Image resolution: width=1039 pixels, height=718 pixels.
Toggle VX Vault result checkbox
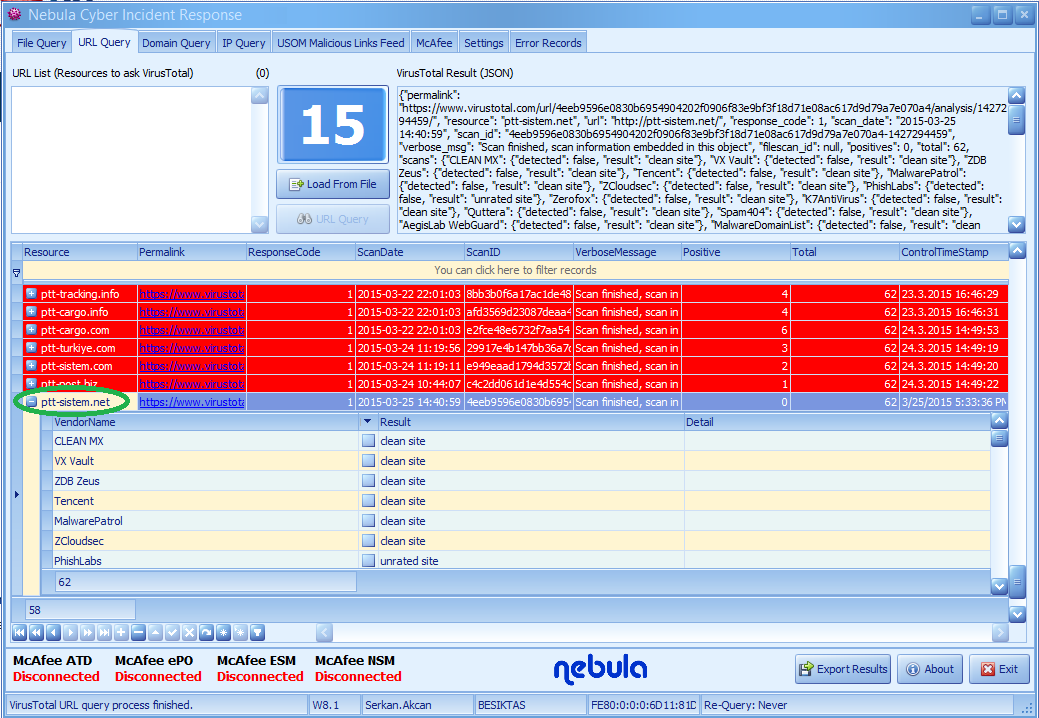pyautogui.click(x=368, y=461)
